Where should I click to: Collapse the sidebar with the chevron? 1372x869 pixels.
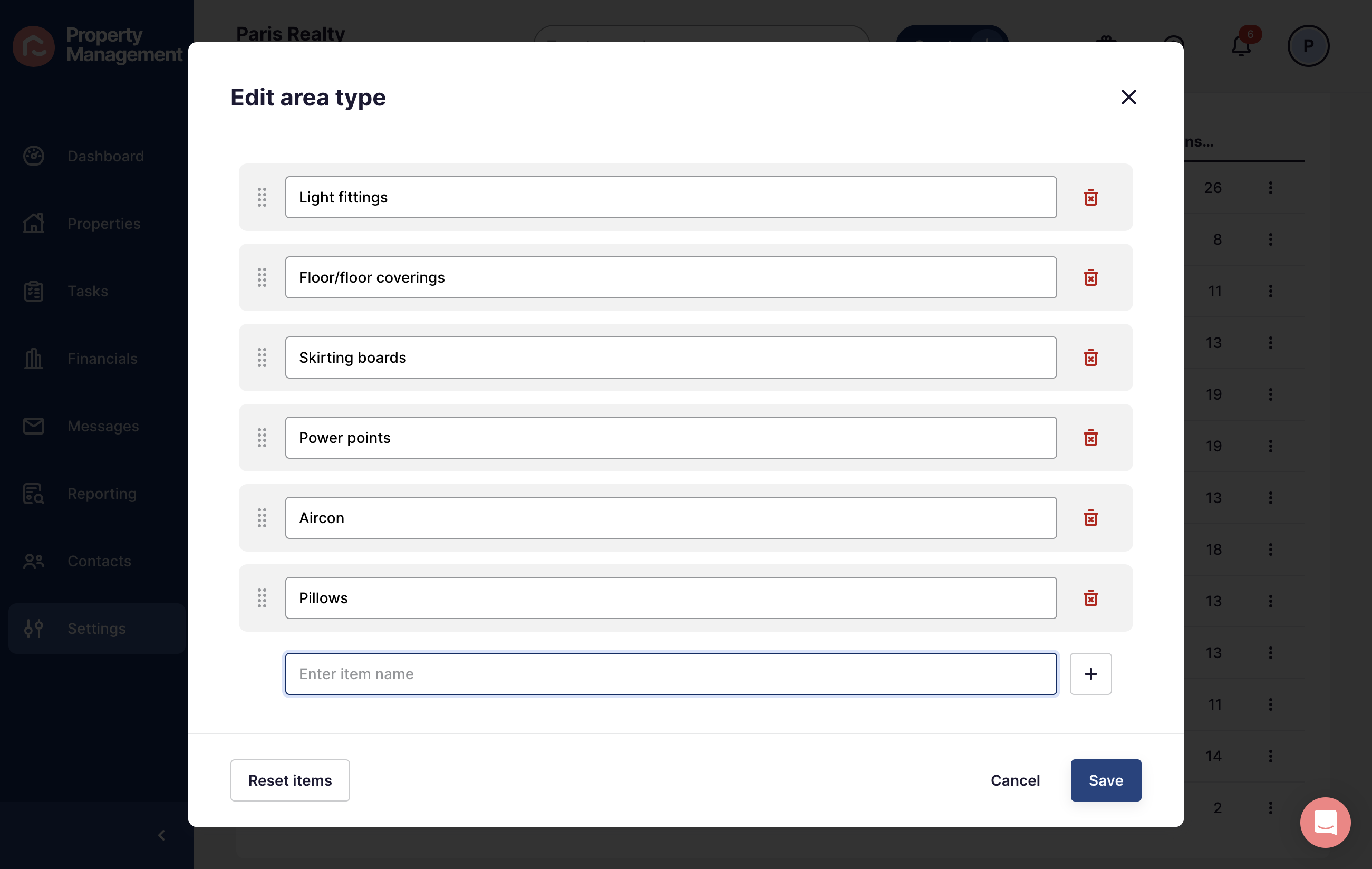click(162, 835)
